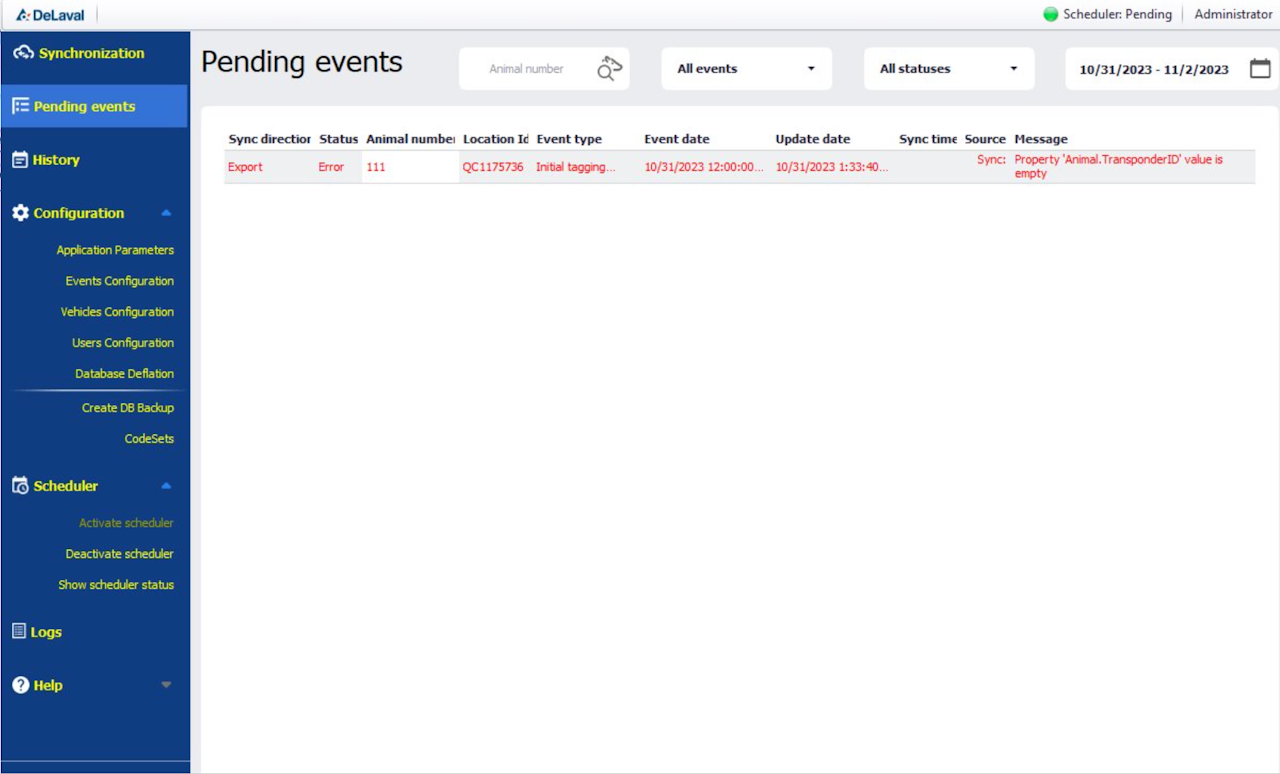This screenshot has height=774, width=1280.
Task: Click the Sync: source cell
Action: pos(991,160)
